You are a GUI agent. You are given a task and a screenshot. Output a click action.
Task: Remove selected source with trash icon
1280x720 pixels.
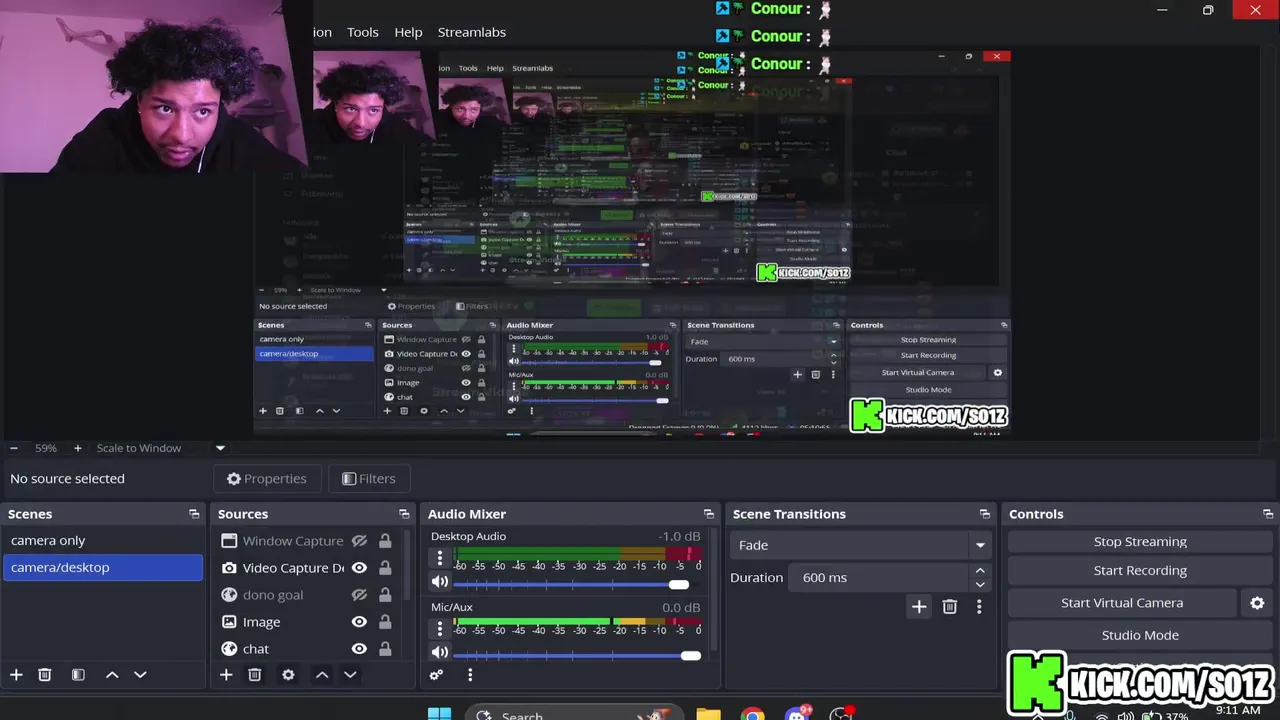[254, 675]
